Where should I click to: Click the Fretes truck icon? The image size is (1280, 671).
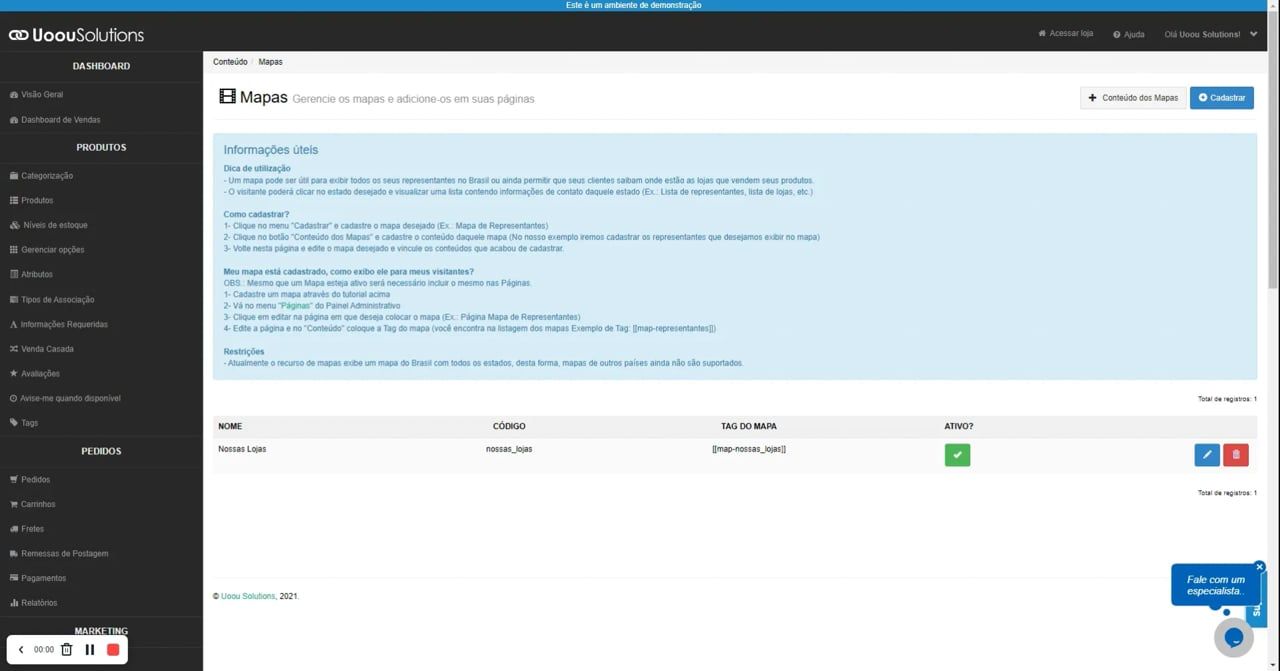tap(13, 529)
